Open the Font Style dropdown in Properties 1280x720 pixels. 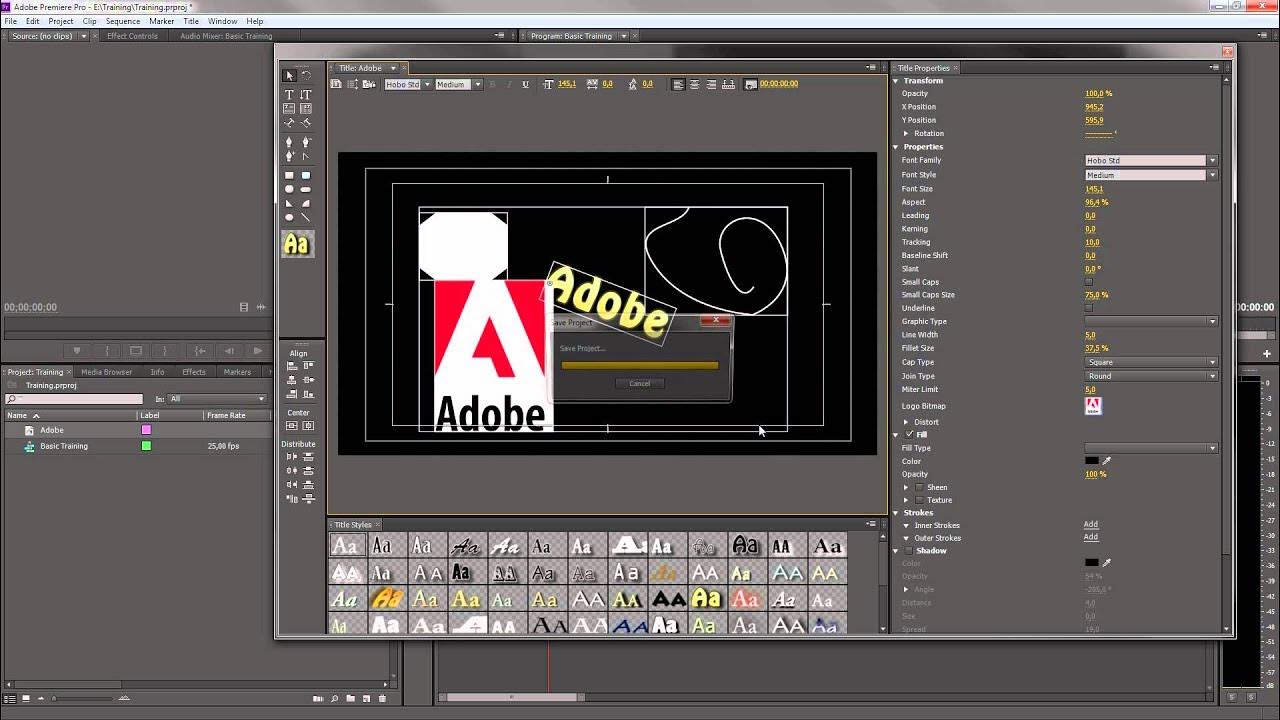pos(1151,175)
